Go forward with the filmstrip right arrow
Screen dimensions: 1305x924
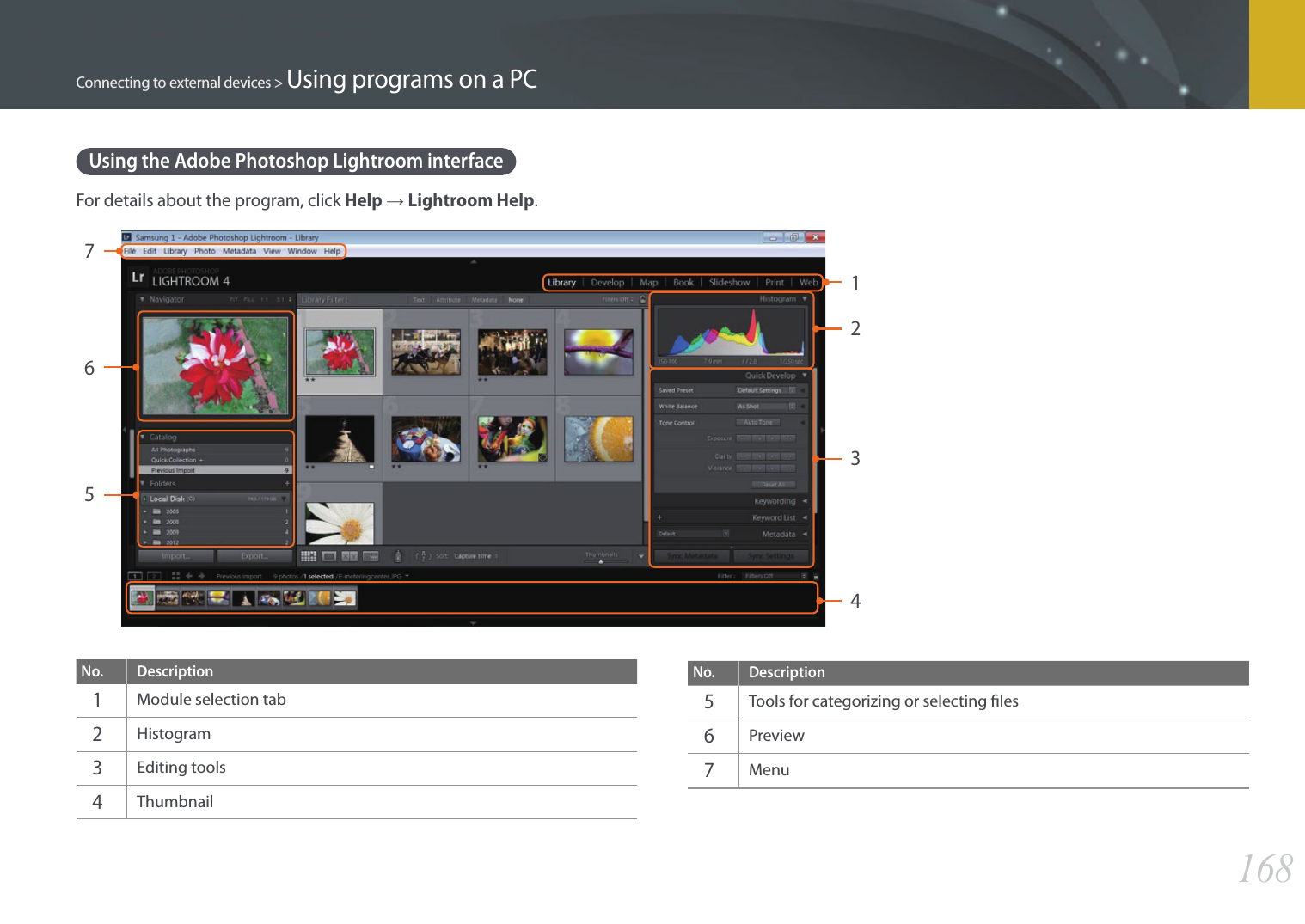point(202,577)
